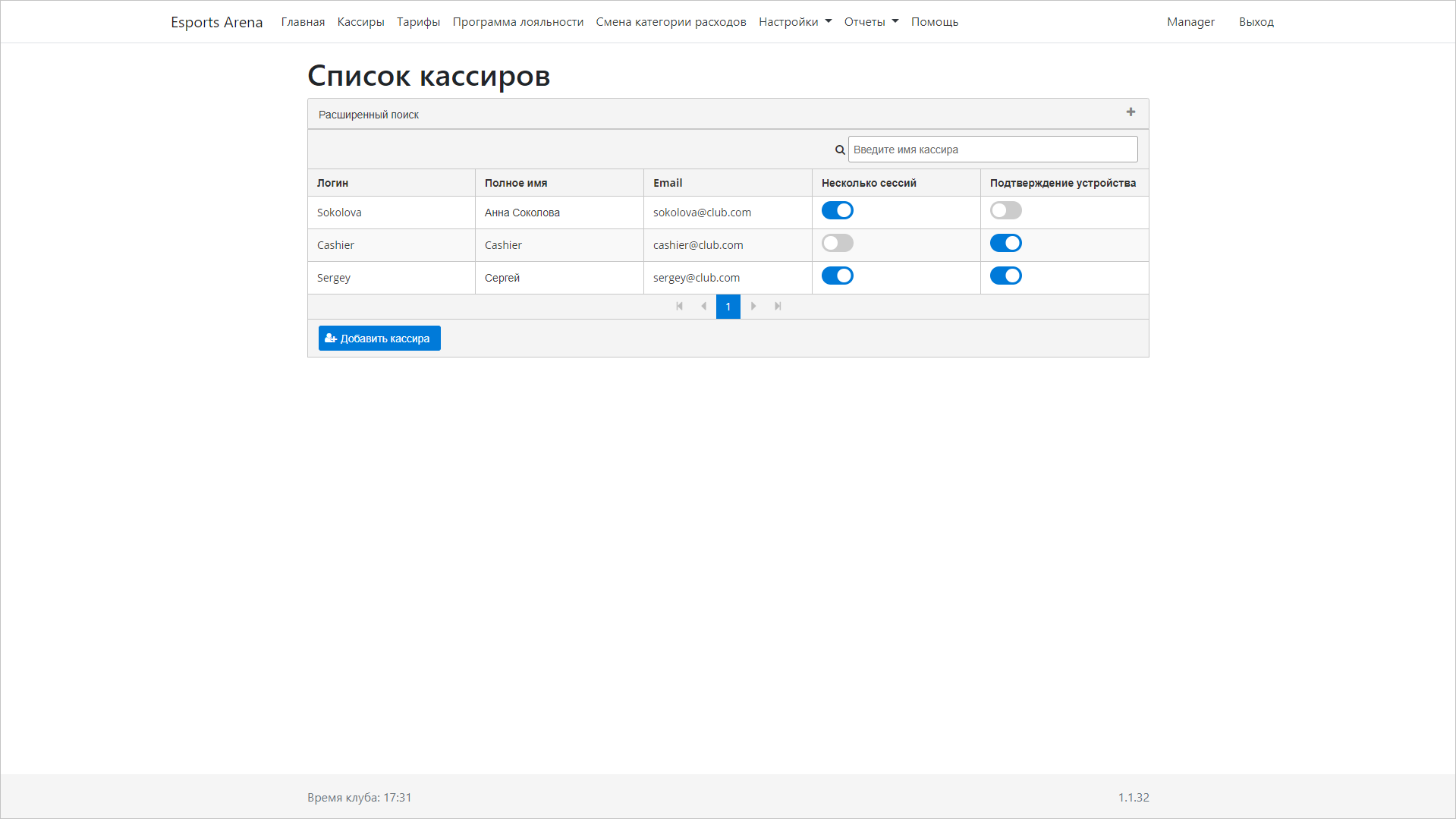Sort by Несколько сессий column header
This screenshot has width=1456, height=819.
coord(897,183)
